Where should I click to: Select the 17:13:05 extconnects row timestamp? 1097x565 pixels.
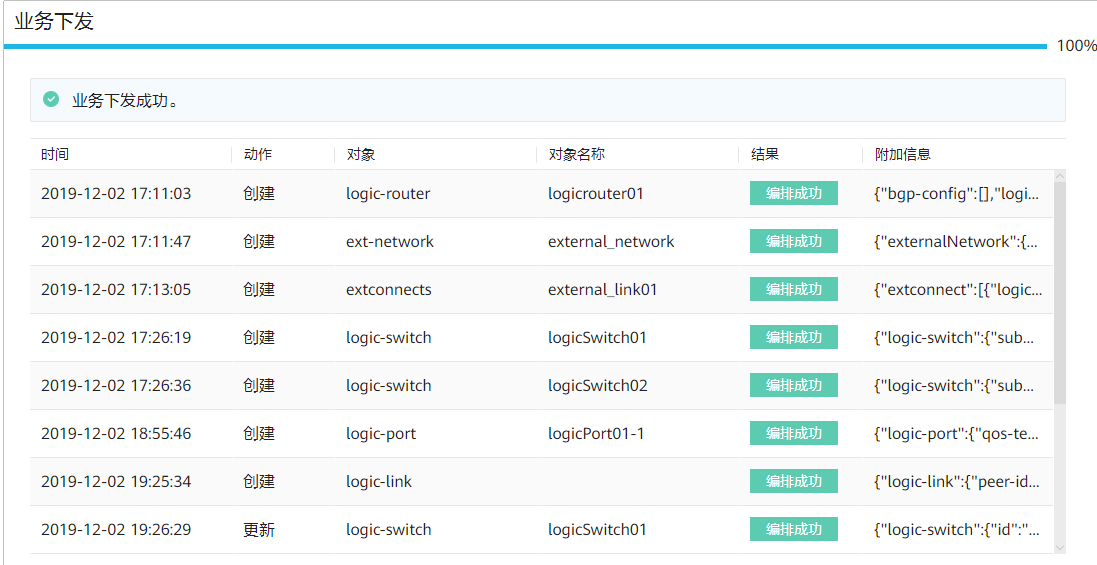(115, 289)
